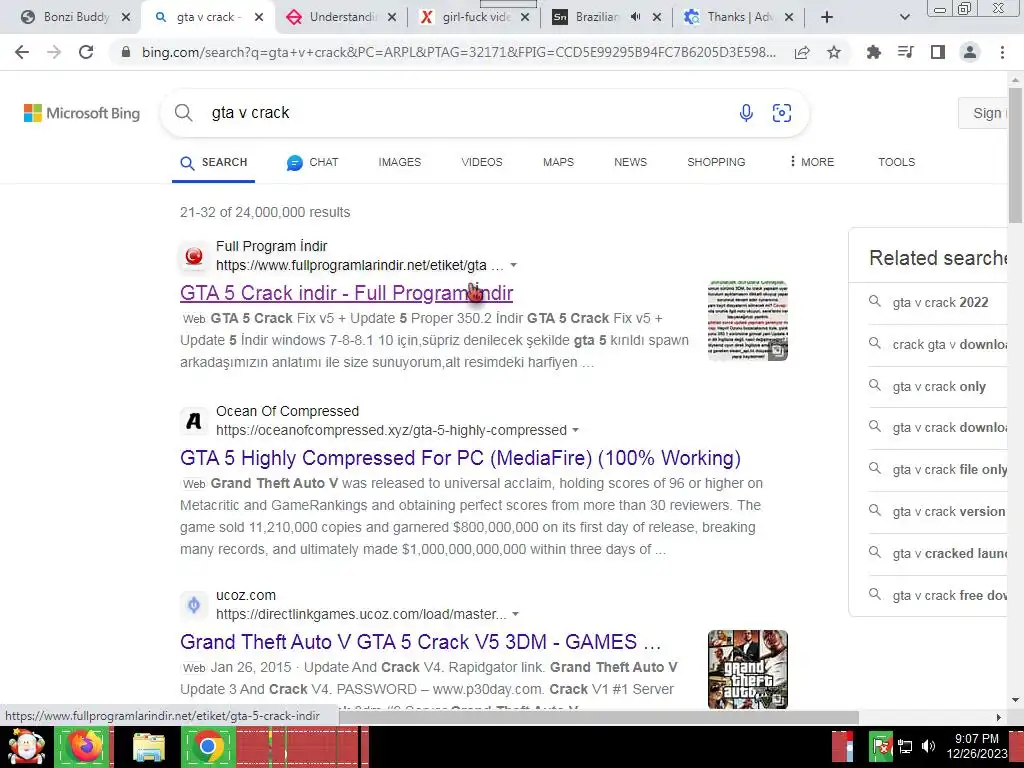The width and height of the screenshot is (1024, 768).
Task: Go back using the browser back arrow
Action: [x=22, y=52]
